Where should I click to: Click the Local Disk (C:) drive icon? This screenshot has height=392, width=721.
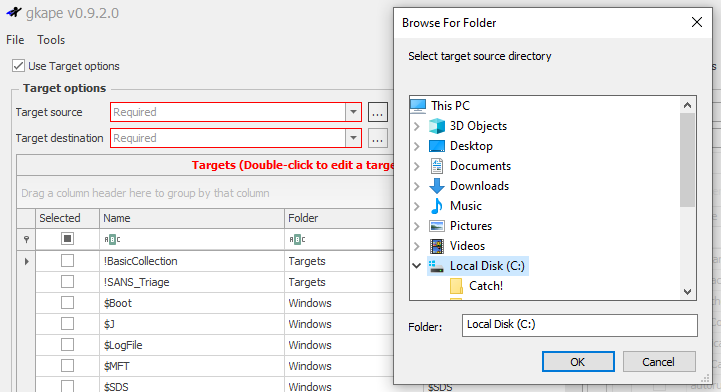click(436, 266)
